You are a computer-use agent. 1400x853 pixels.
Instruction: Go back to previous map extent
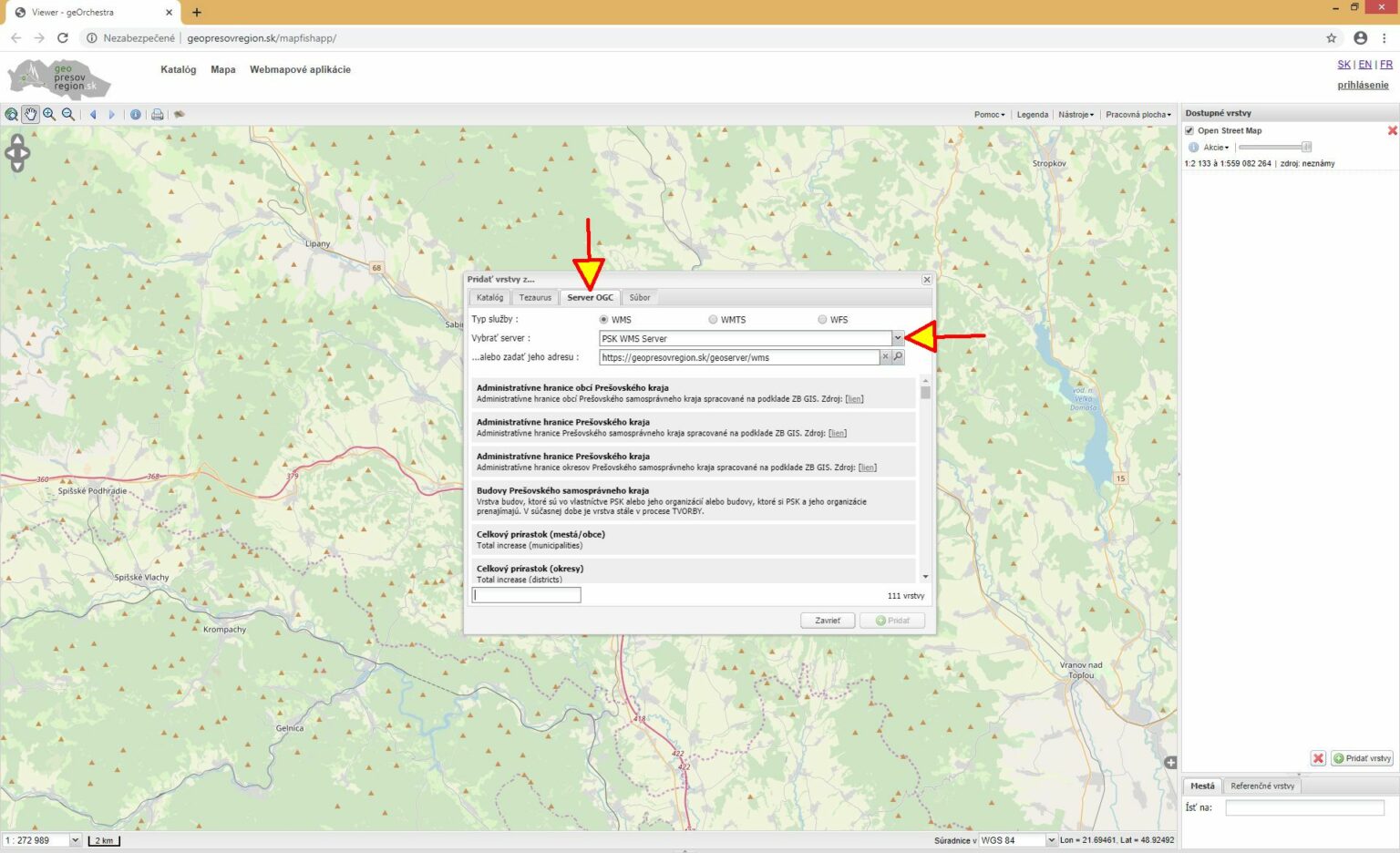pyautogui.click(x=93, y=114)
